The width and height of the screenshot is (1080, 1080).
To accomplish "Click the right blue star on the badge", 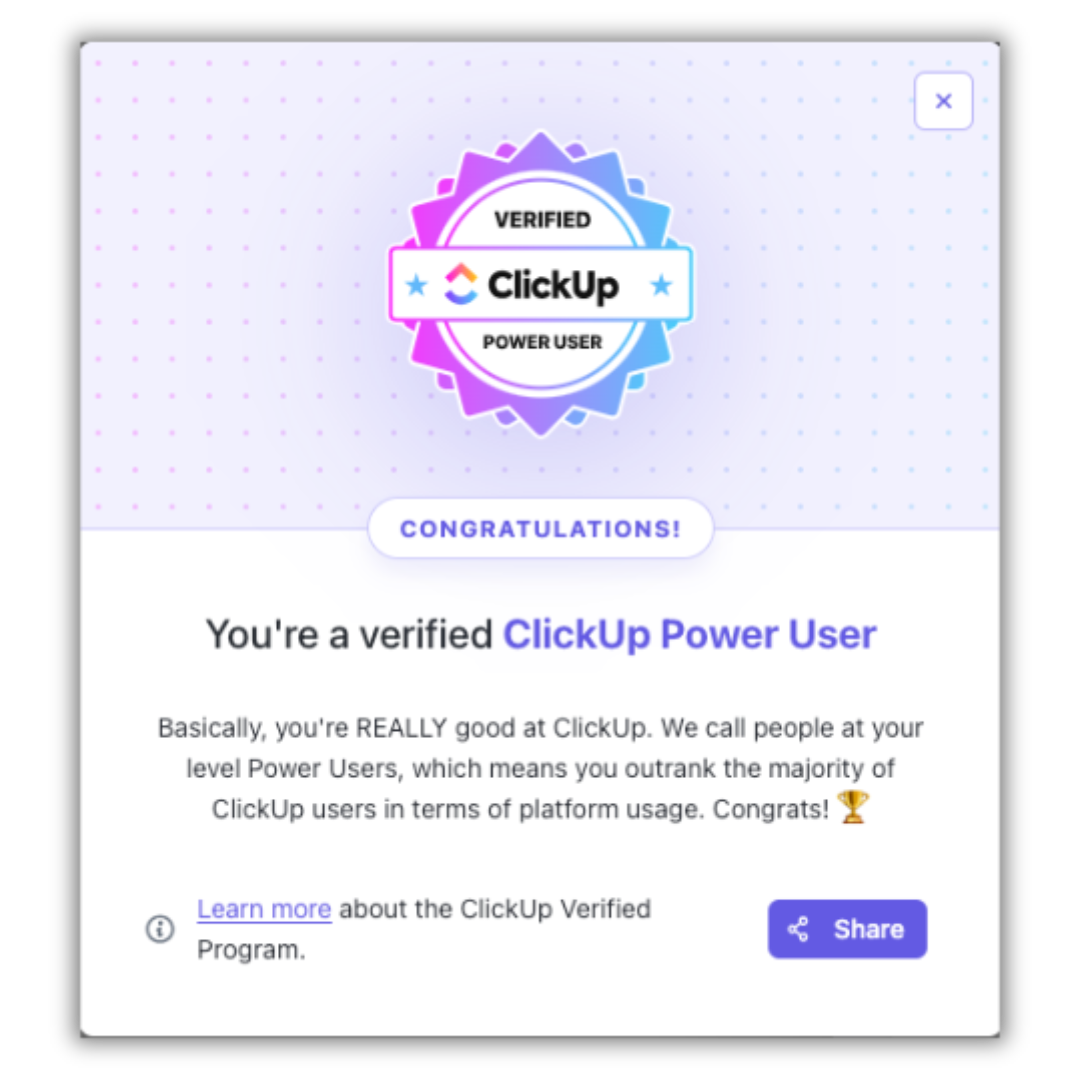I will tap(661, 284).
